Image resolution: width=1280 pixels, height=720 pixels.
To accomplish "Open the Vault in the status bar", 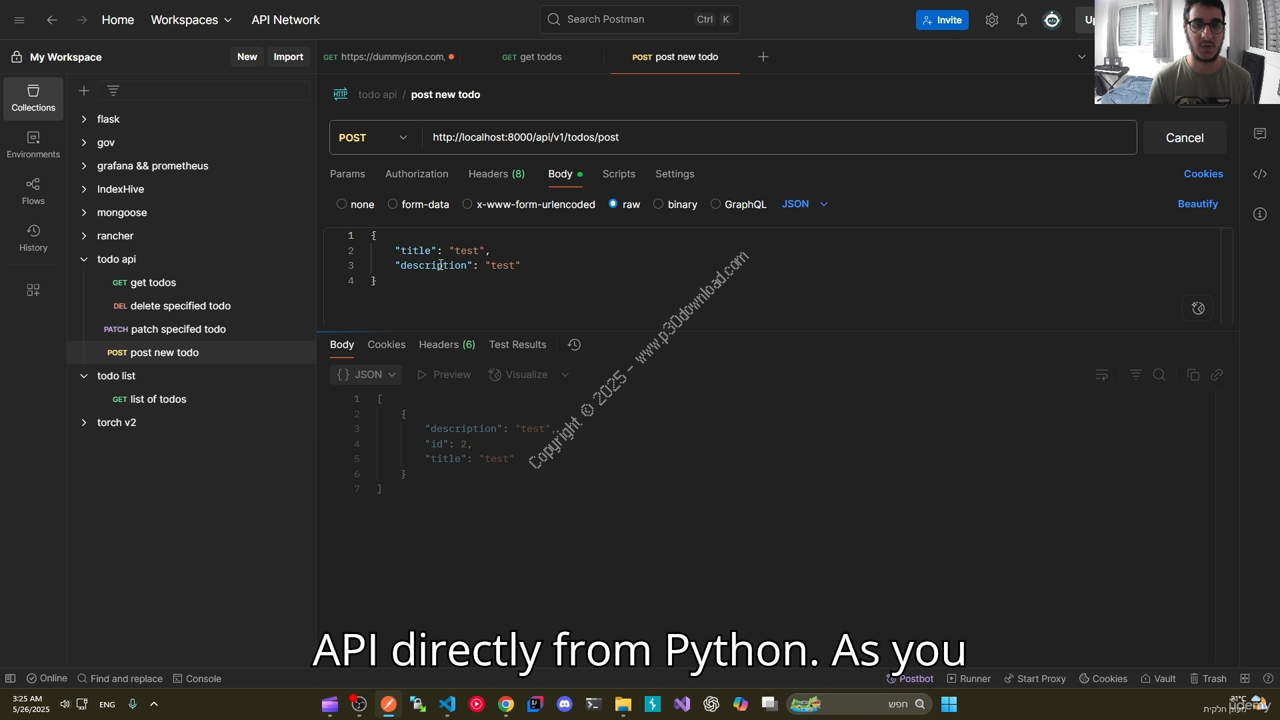I will [x=1158, y=679].
